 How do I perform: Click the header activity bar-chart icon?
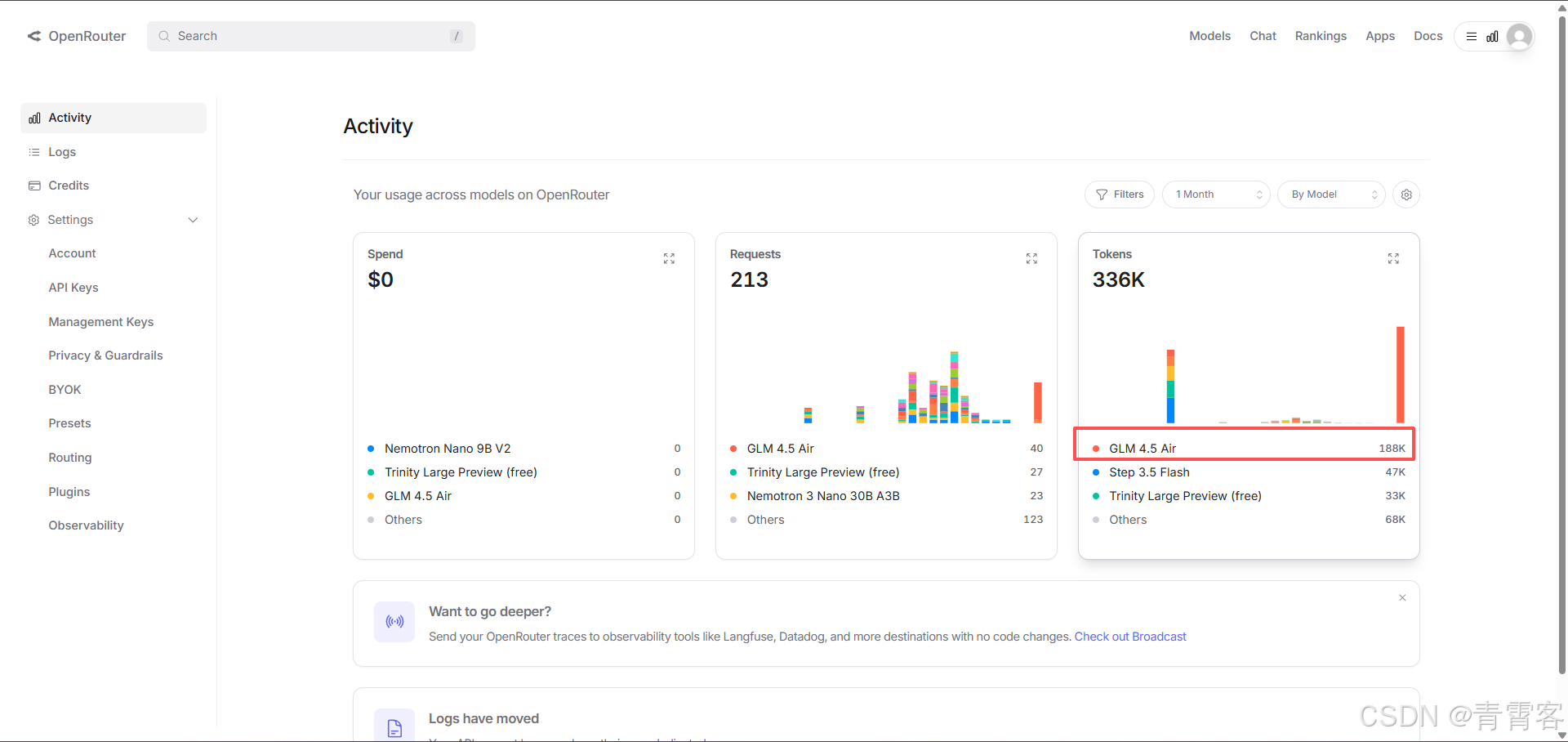1492,37
